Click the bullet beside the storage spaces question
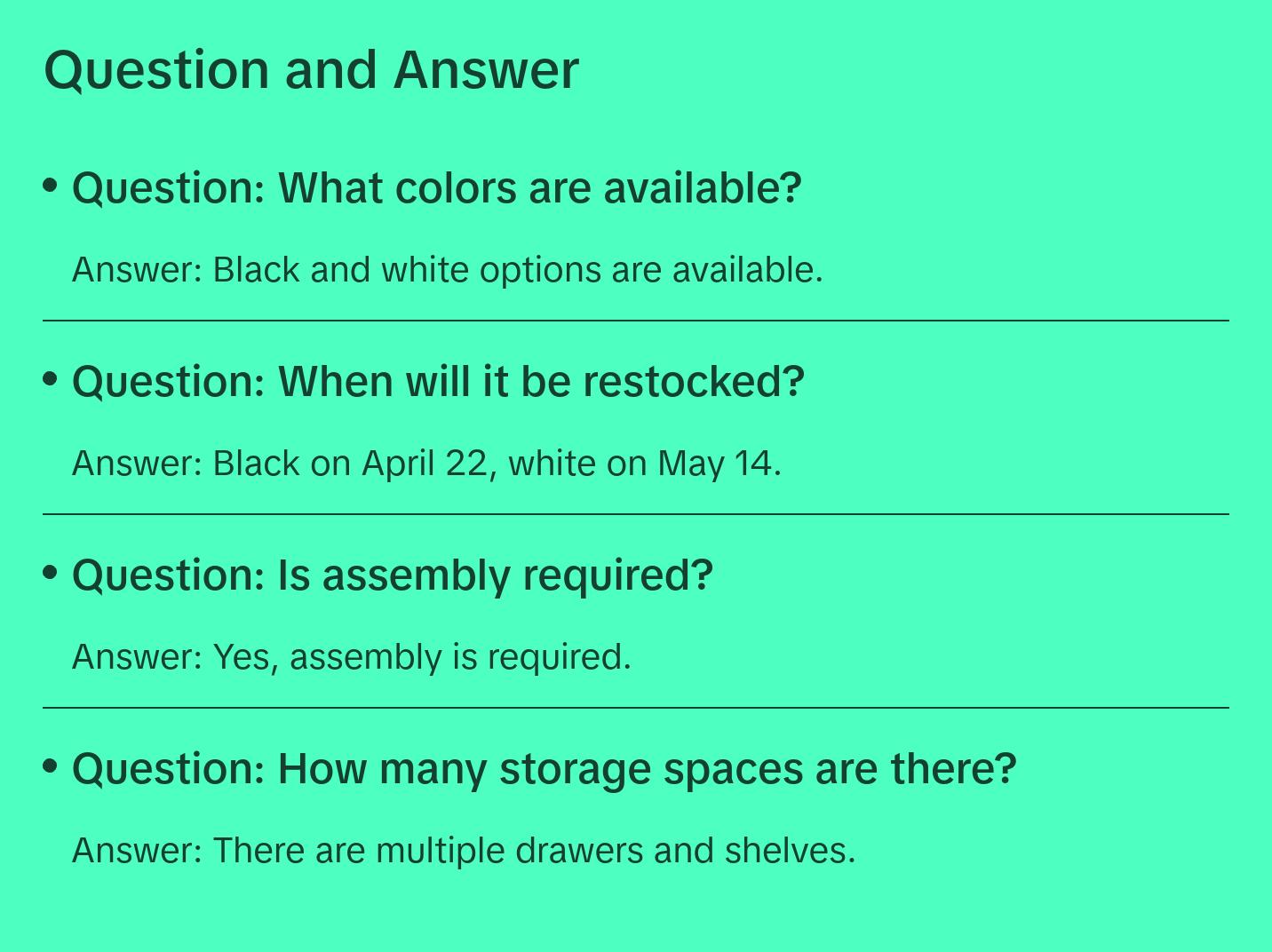This screenshot has height=952, width=1272. tap(51, 766)
